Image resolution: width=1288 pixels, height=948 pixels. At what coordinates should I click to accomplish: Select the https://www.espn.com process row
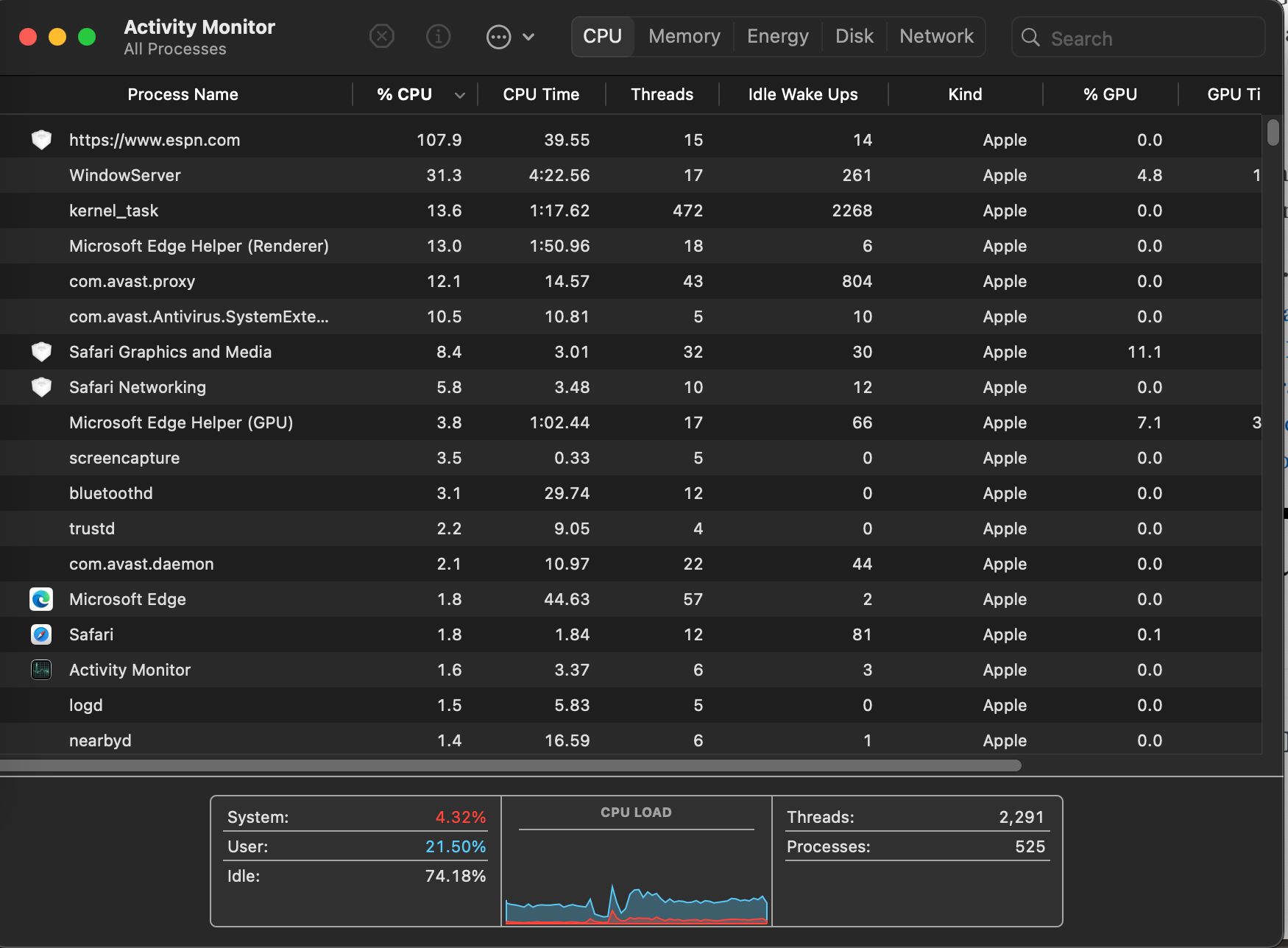[x=631, y=140]
